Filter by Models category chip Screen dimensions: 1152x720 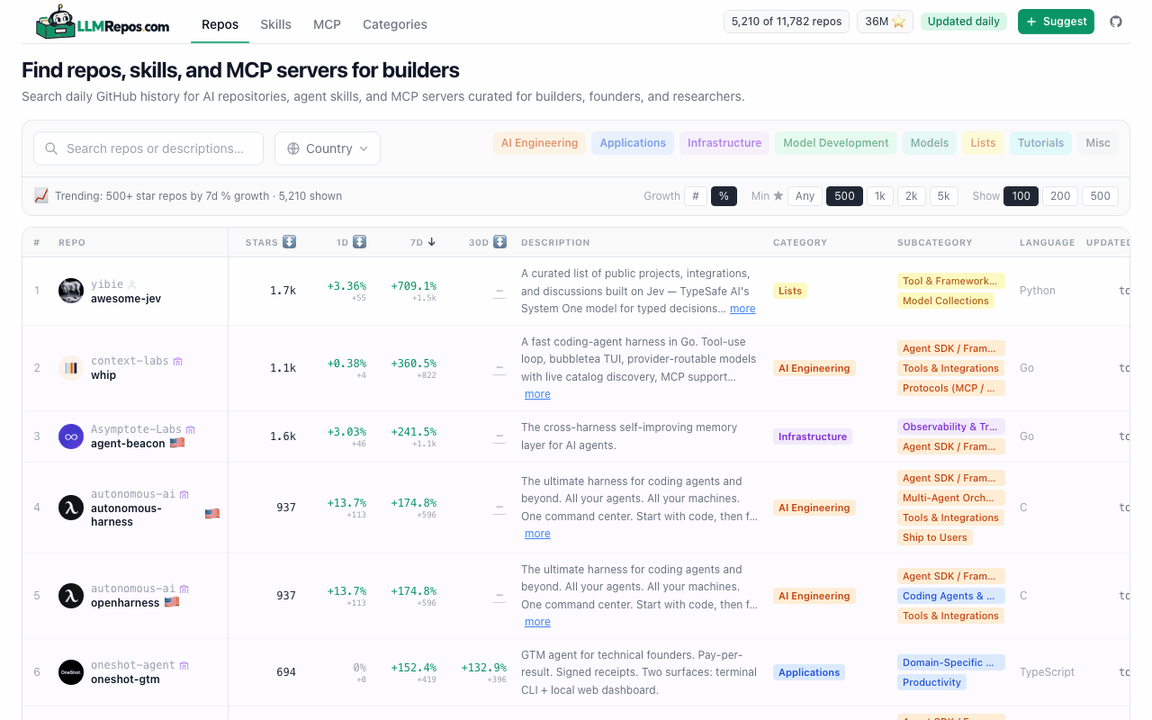tap(929, 143)
